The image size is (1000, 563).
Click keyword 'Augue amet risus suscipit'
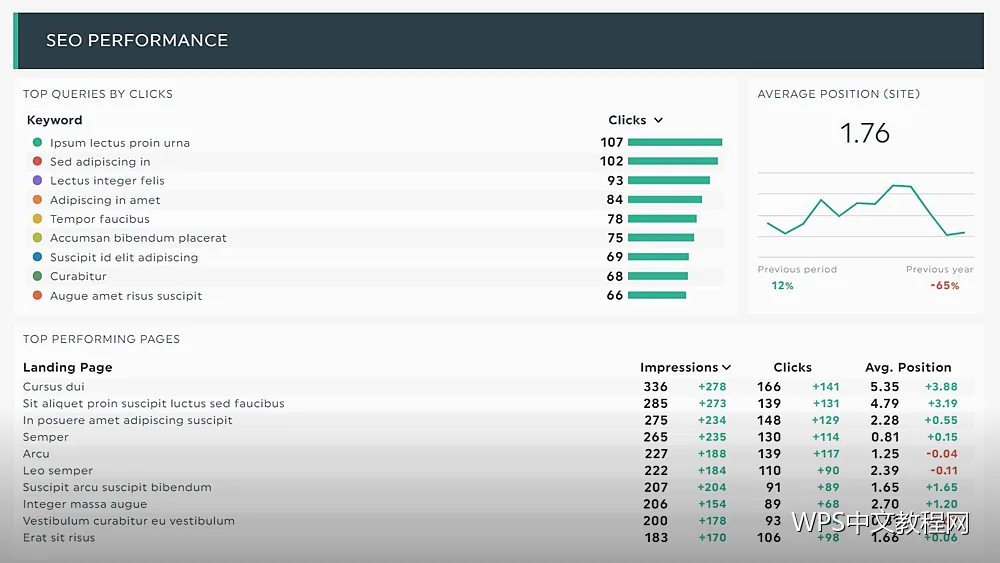coord(126,296)
